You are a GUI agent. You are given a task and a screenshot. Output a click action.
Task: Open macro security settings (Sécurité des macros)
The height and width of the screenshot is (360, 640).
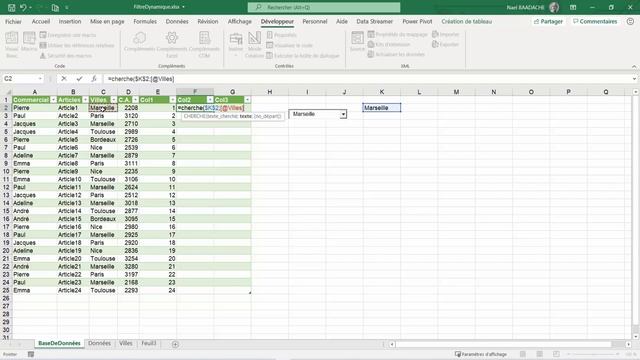(66, 56)
